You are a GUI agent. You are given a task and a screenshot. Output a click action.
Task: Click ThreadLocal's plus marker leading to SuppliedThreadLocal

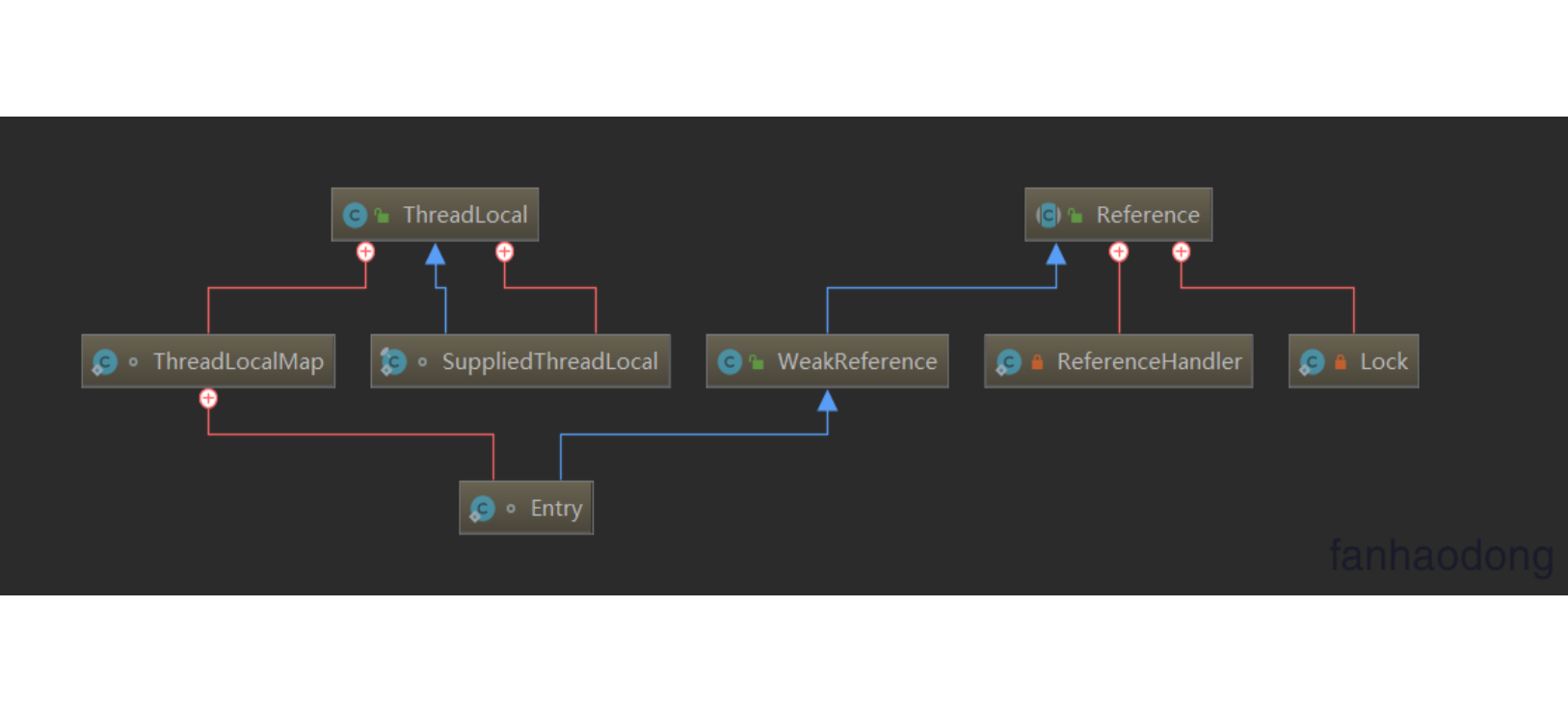pos(504,252)
